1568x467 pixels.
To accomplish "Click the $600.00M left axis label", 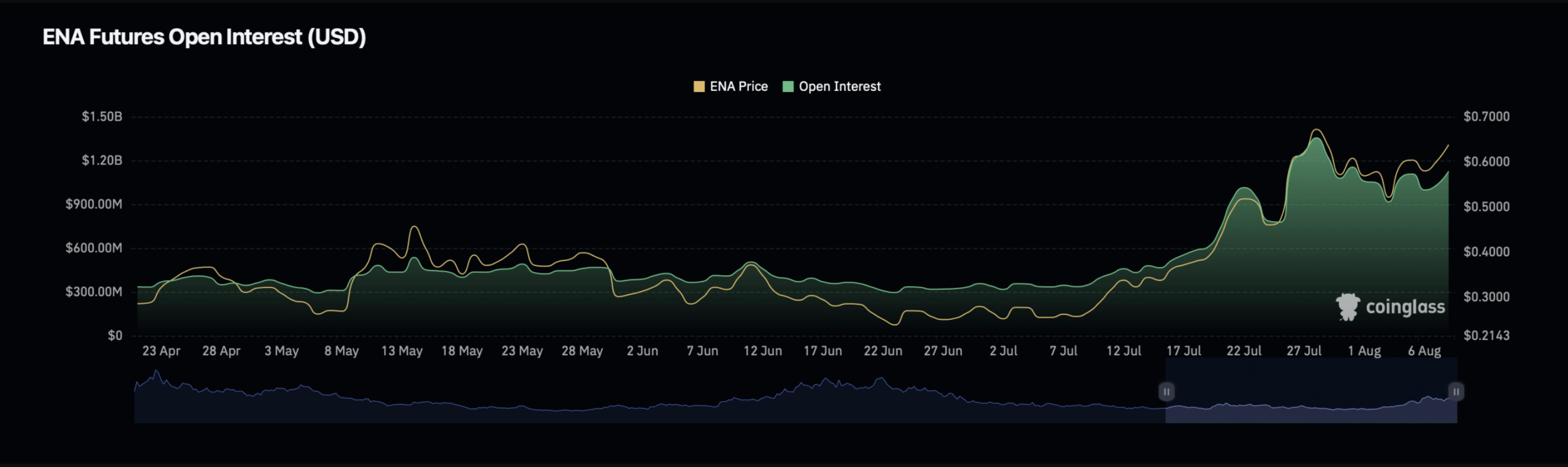I will click(94, 248).
